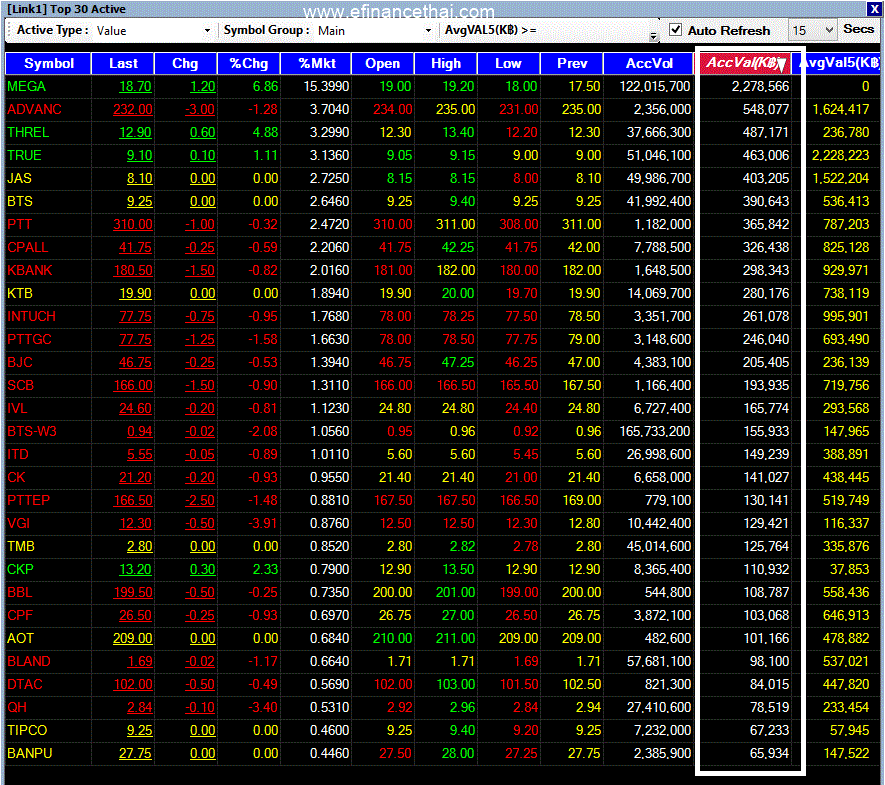Click MEGA last price 18.70
The height and width of the screenshot is (785, 885).
coord(135,86)
